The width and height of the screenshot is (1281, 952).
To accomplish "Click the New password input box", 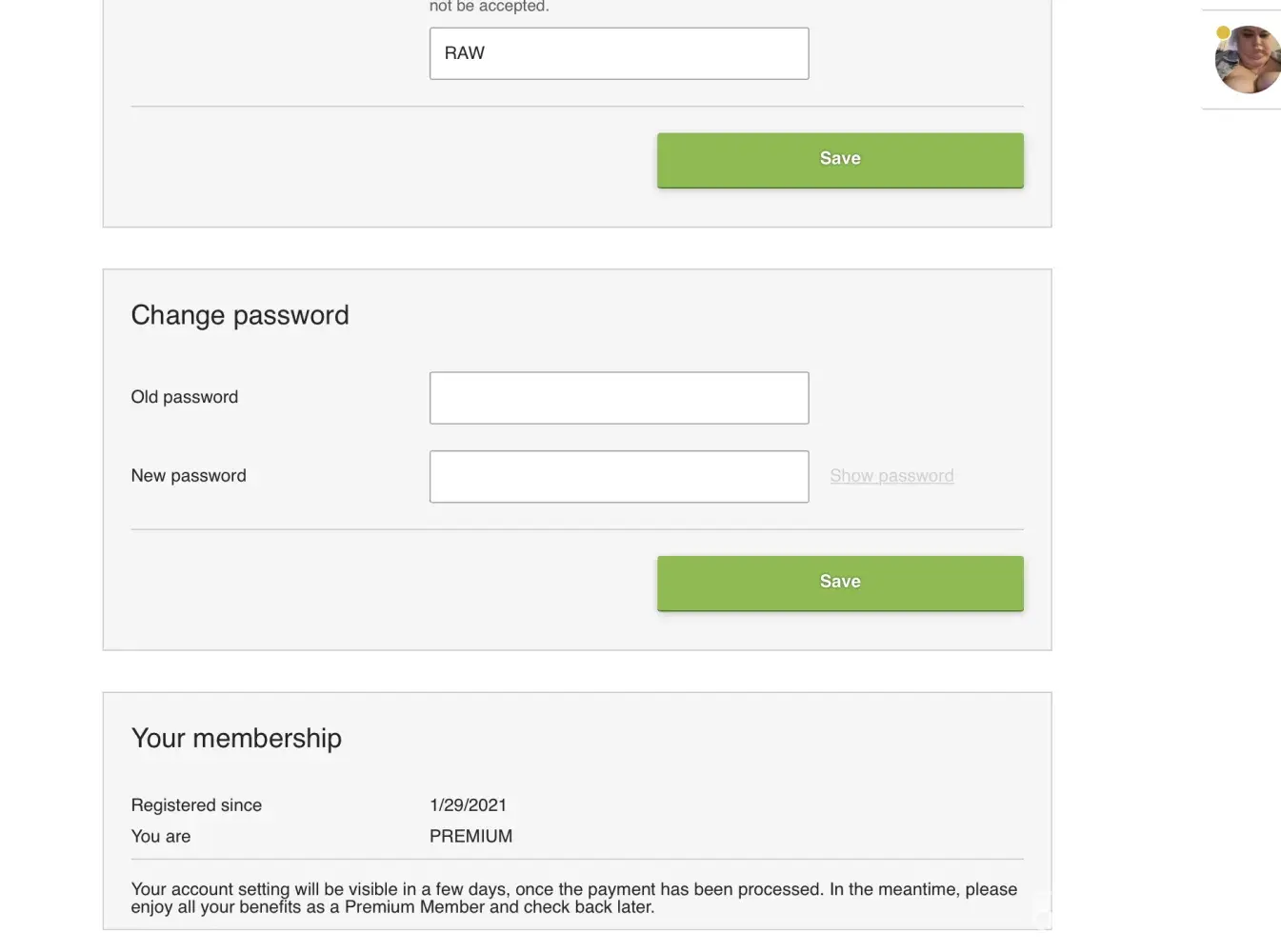I will pyautogui.click(x=619, y=477).
